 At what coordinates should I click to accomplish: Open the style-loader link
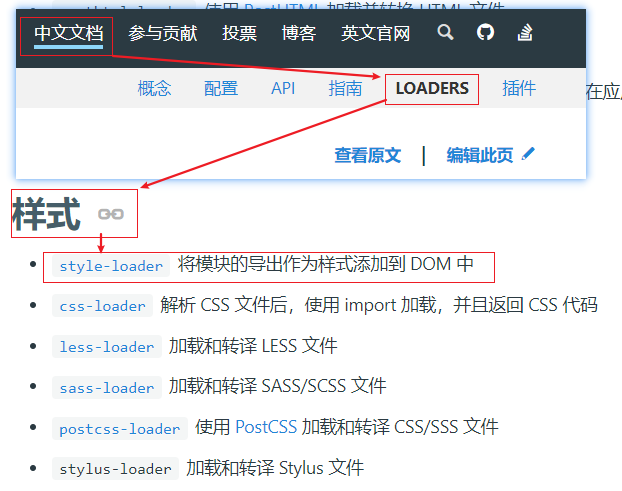[111, 266]
